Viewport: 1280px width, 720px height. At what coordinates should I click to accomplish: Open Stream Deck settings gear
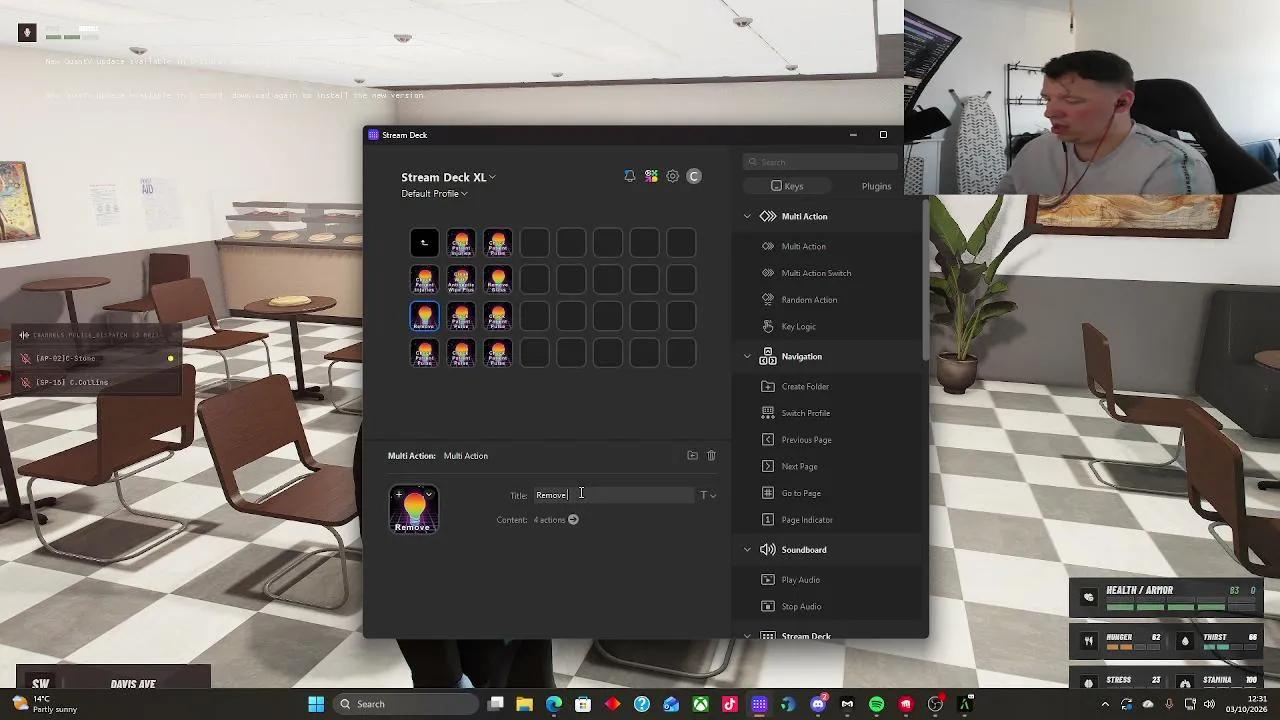(x=673, y=176)
